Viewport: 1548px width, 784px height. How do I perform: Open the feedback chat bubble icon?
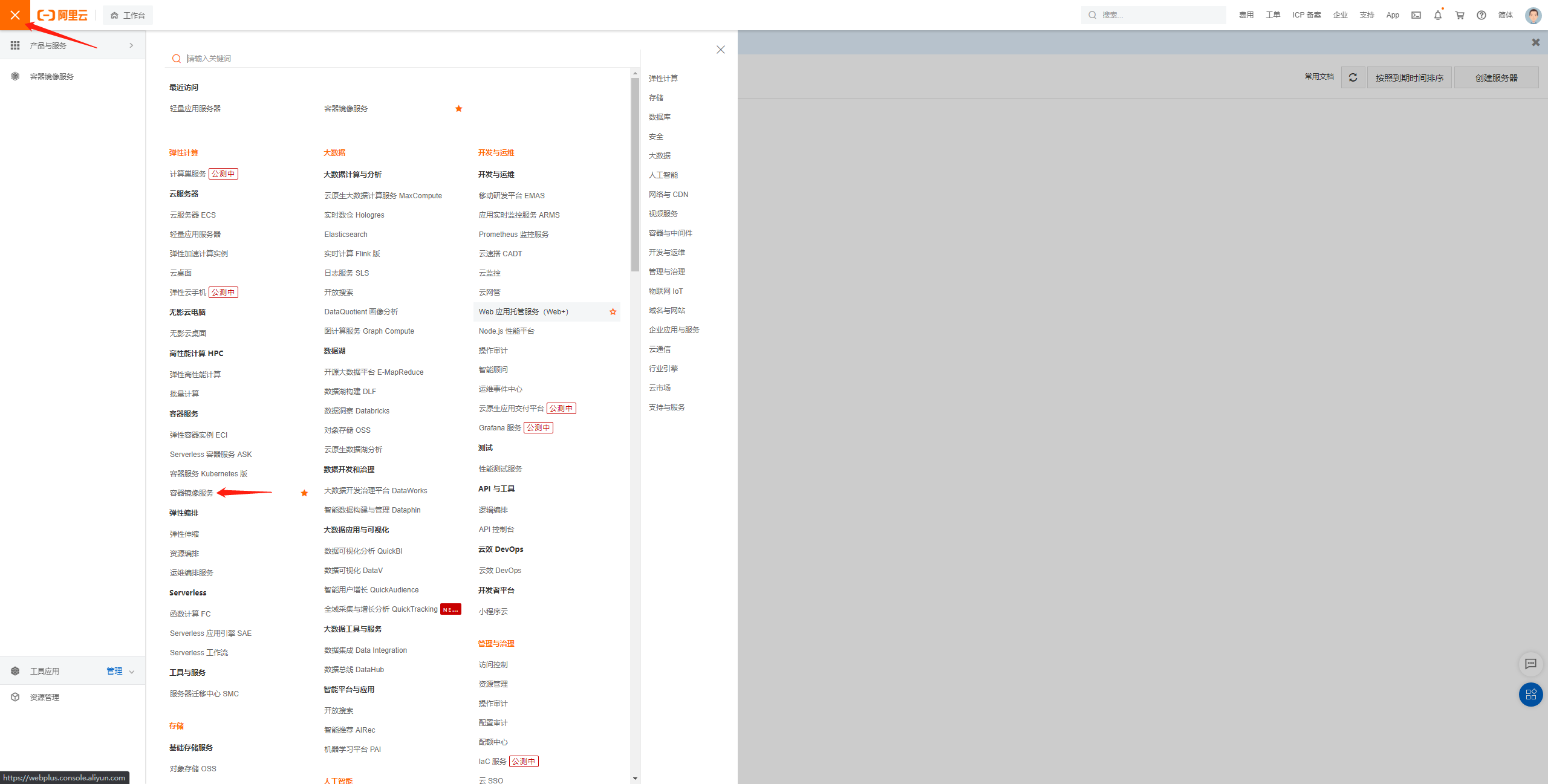1530,664
